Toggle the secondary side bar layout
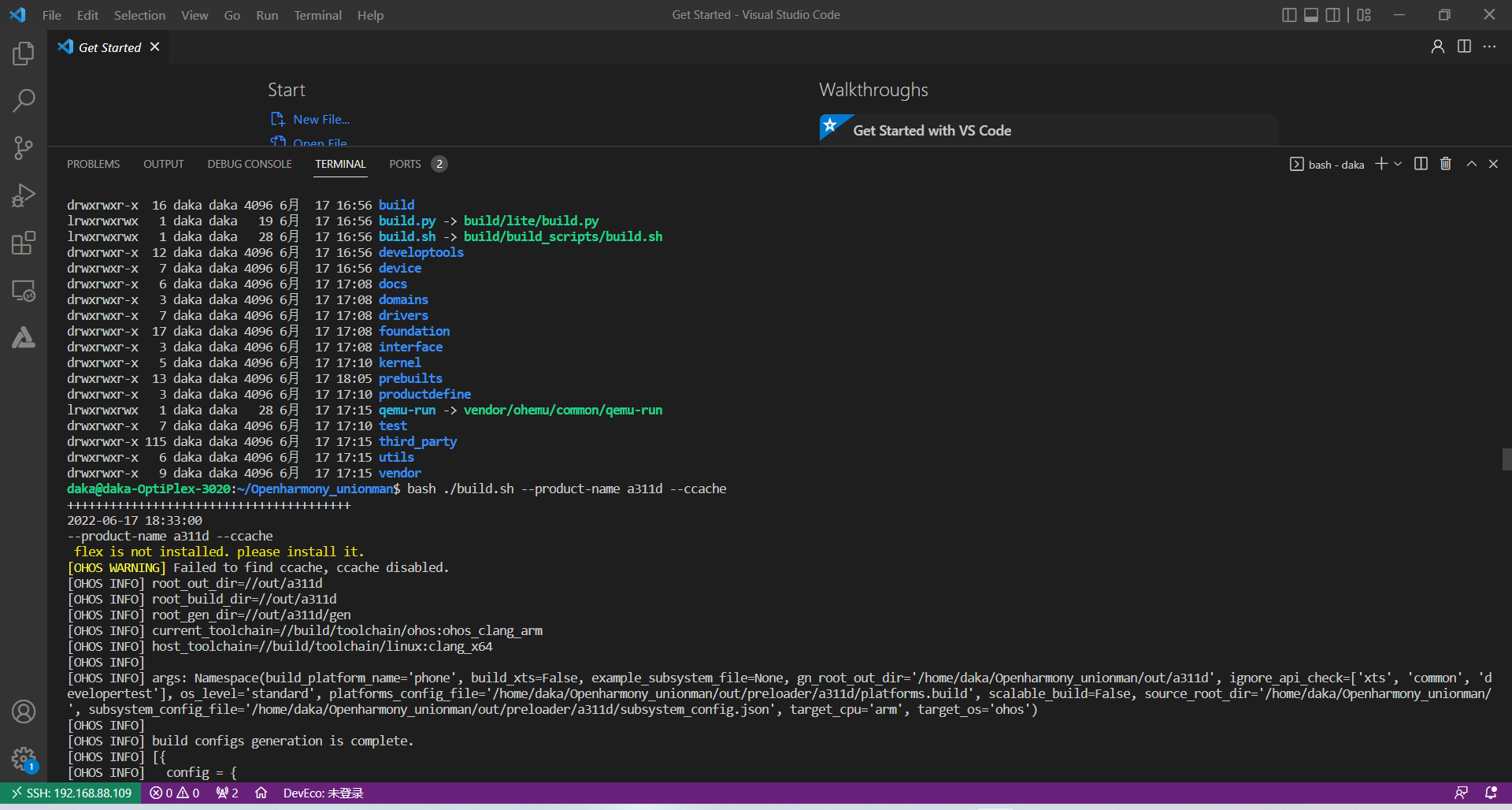The height and width of the screenshot is (810, 1512). click(1332, 15)
